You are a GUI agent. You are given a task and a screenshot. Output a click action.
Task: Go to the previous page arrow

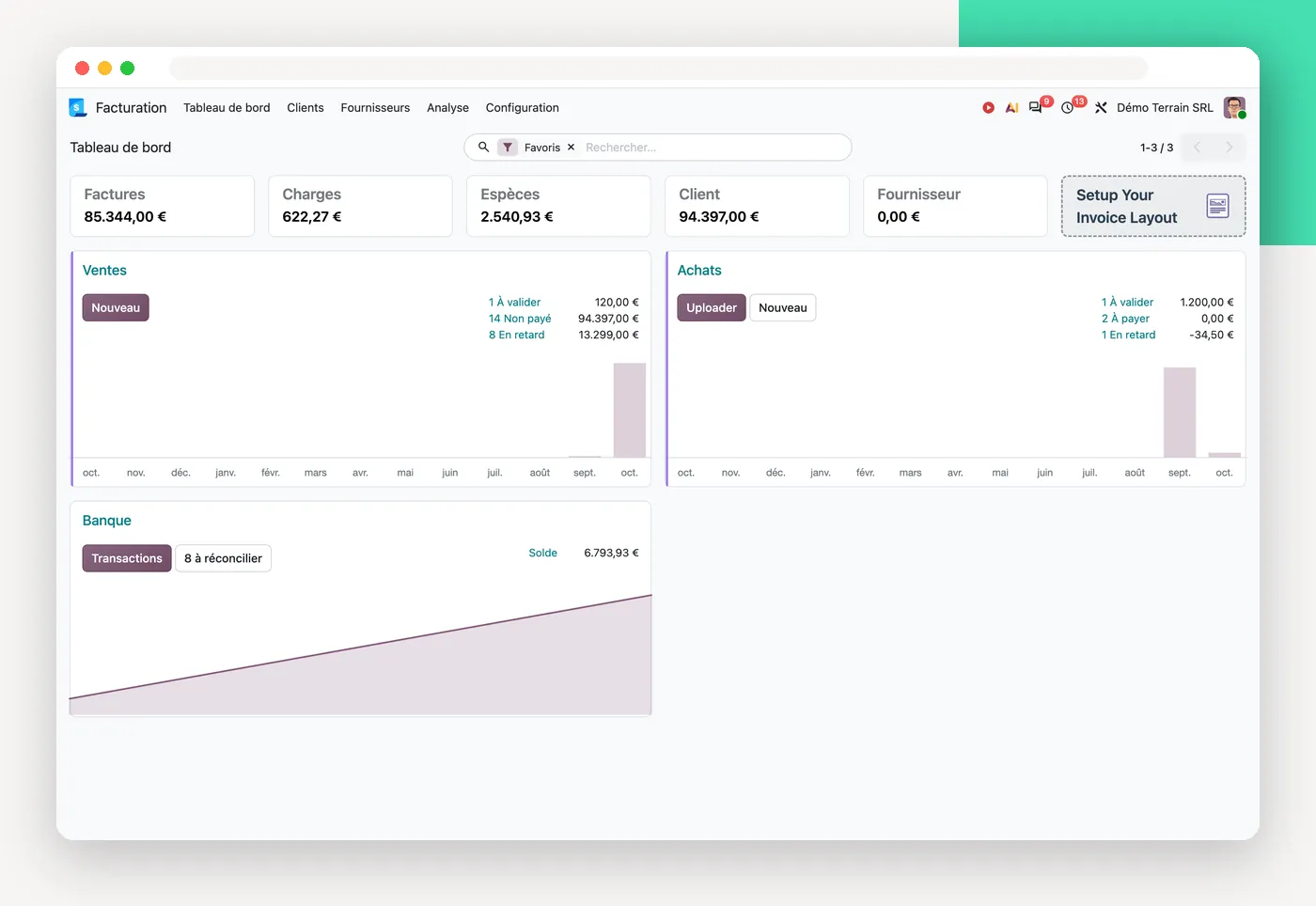tap(1198, 148)
